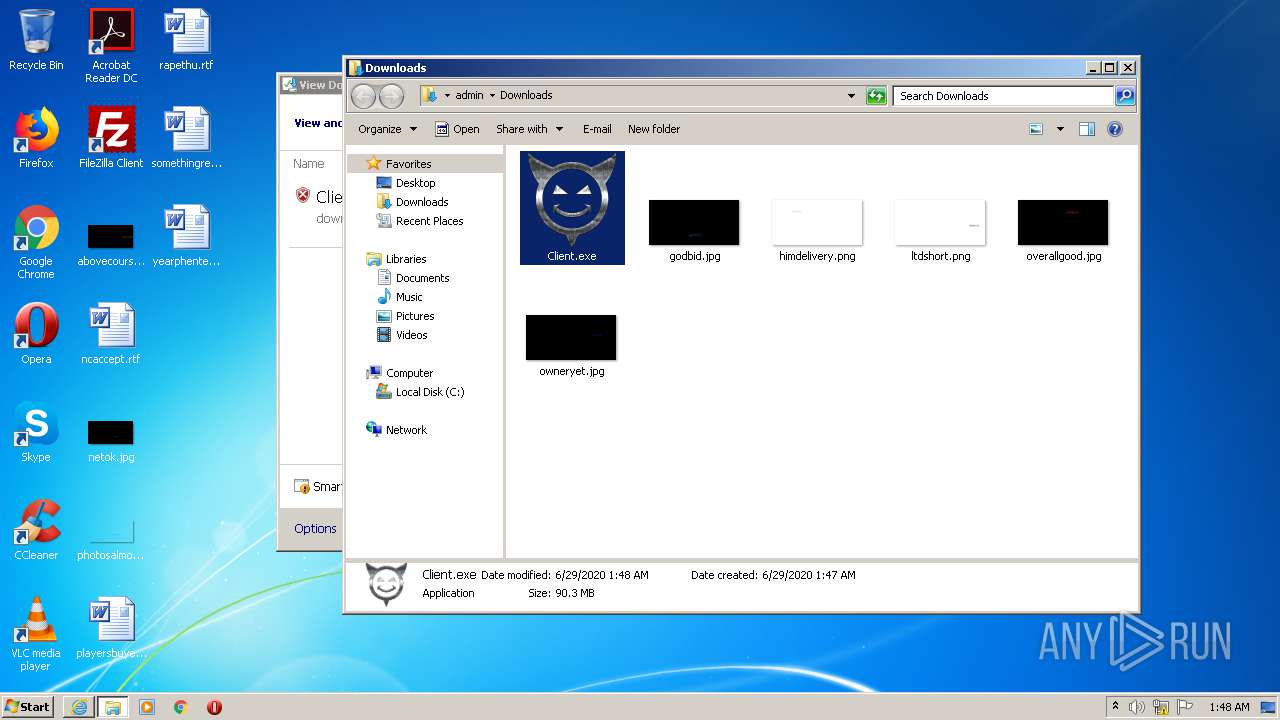Expand the root breadcrumb arrow in the address bar

point(447,96)
